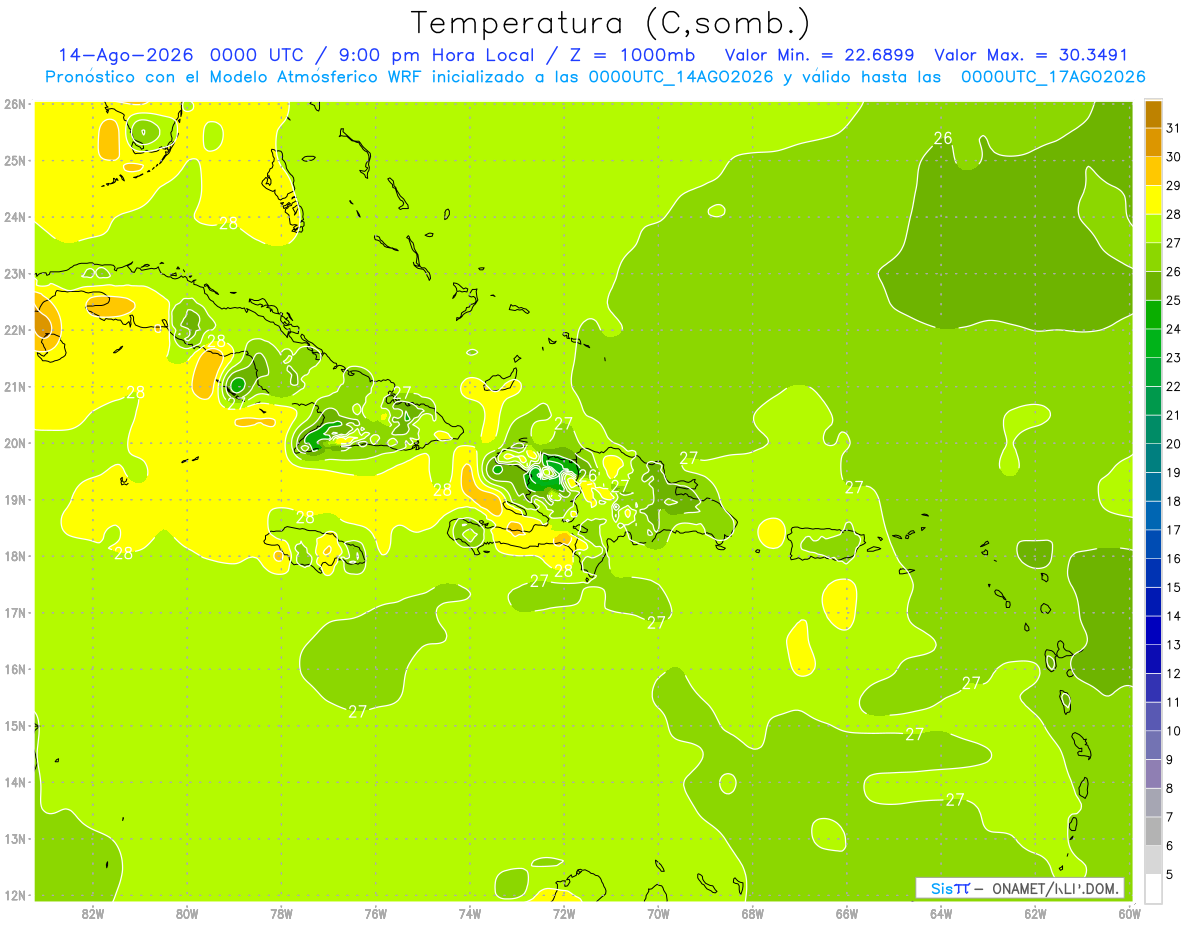Click the 23N latitude axis label
This screenshot has width=1200, height=927.
click(x=15, y=273)
